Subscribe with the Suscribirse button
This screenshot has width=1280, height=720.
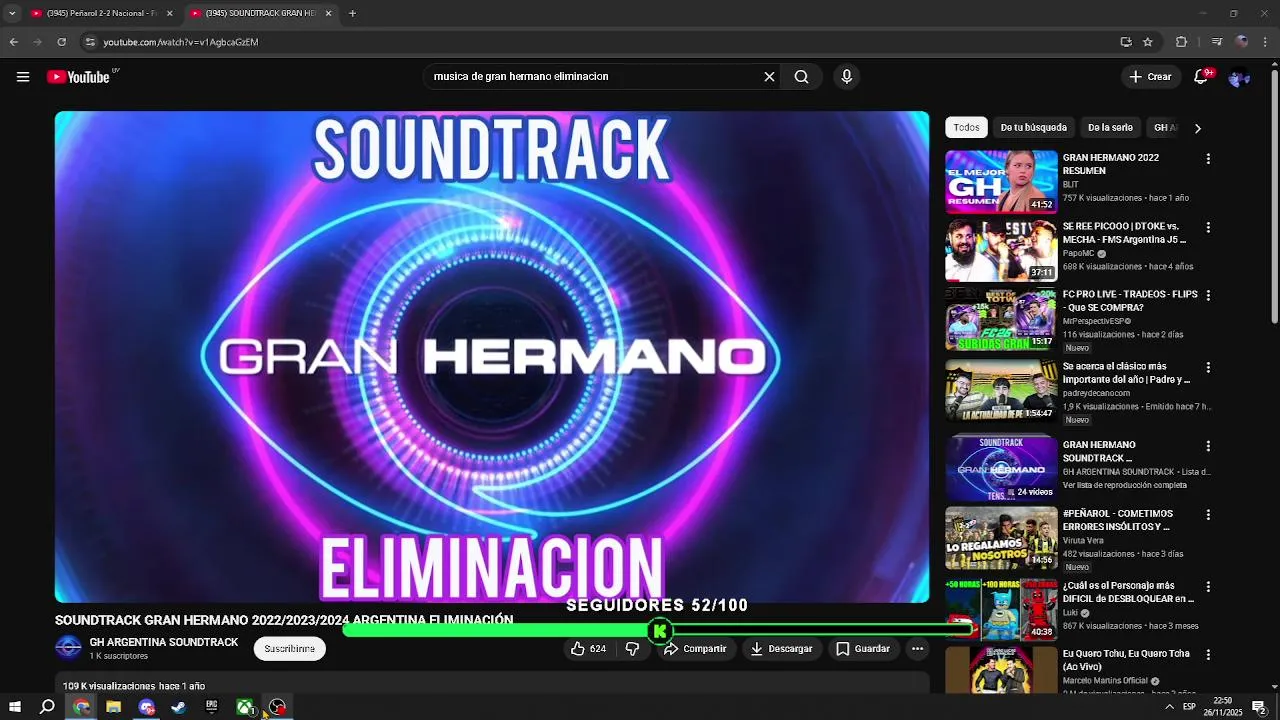click(x=289, y=649)
